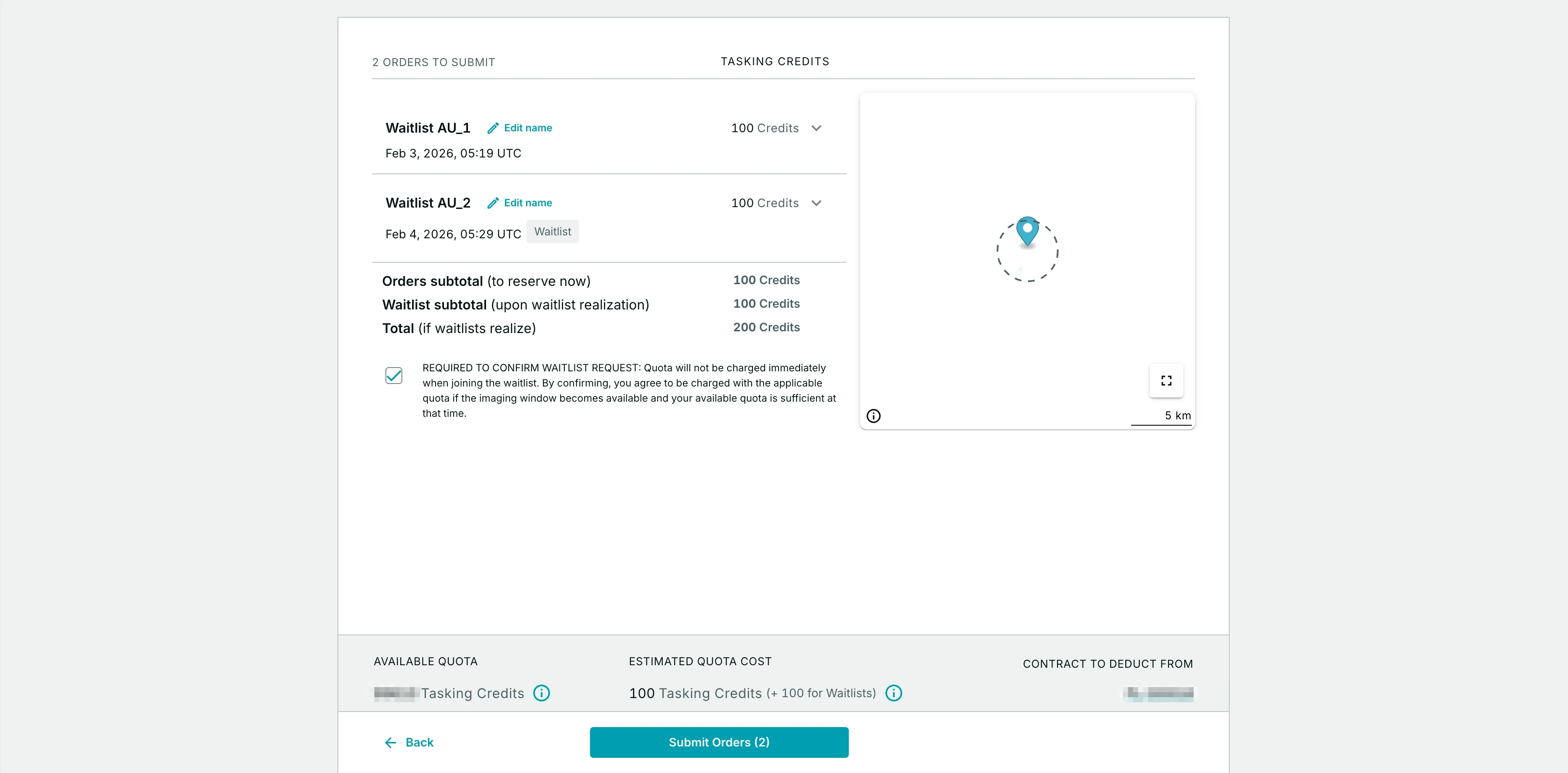Image resolution: width=1568 pixels, height=773 pixels.
Task: Expand the credits breakdown for Waitlist AU_2
Action: point(816,203)
